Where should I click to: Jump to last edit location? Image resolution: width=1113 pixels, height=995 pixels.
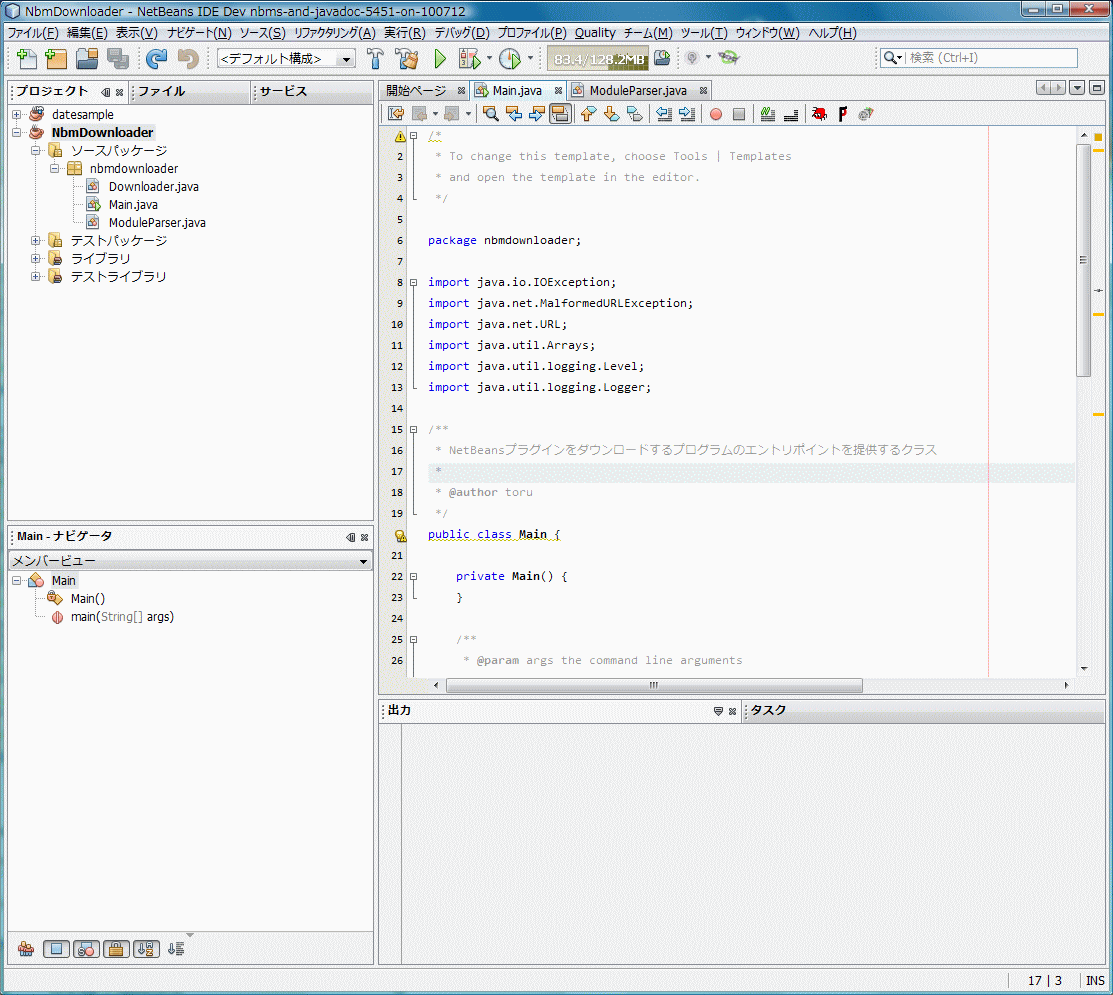tap(396, 114)
